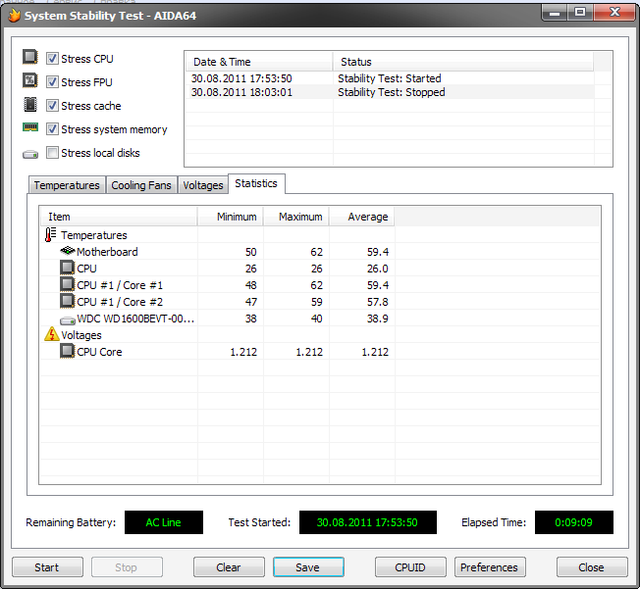640x589 pixels.
Task: Uncheck the Stress CPU checkbox
Action: tap(52, 59)
